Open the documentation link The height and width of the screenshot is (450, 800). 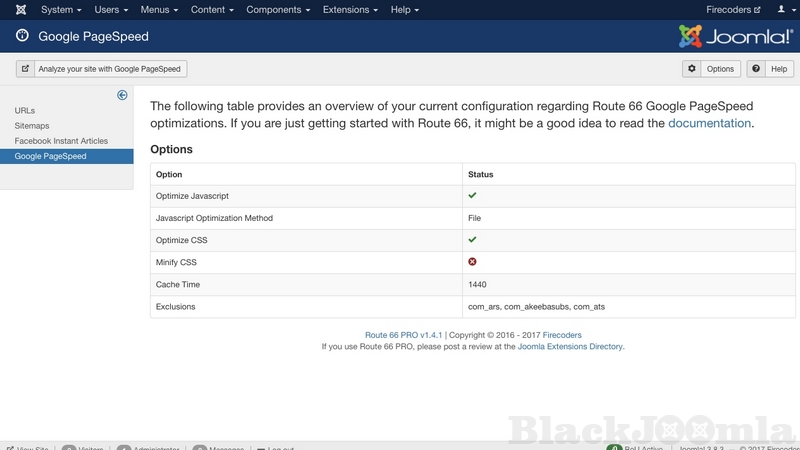point(709,123)
